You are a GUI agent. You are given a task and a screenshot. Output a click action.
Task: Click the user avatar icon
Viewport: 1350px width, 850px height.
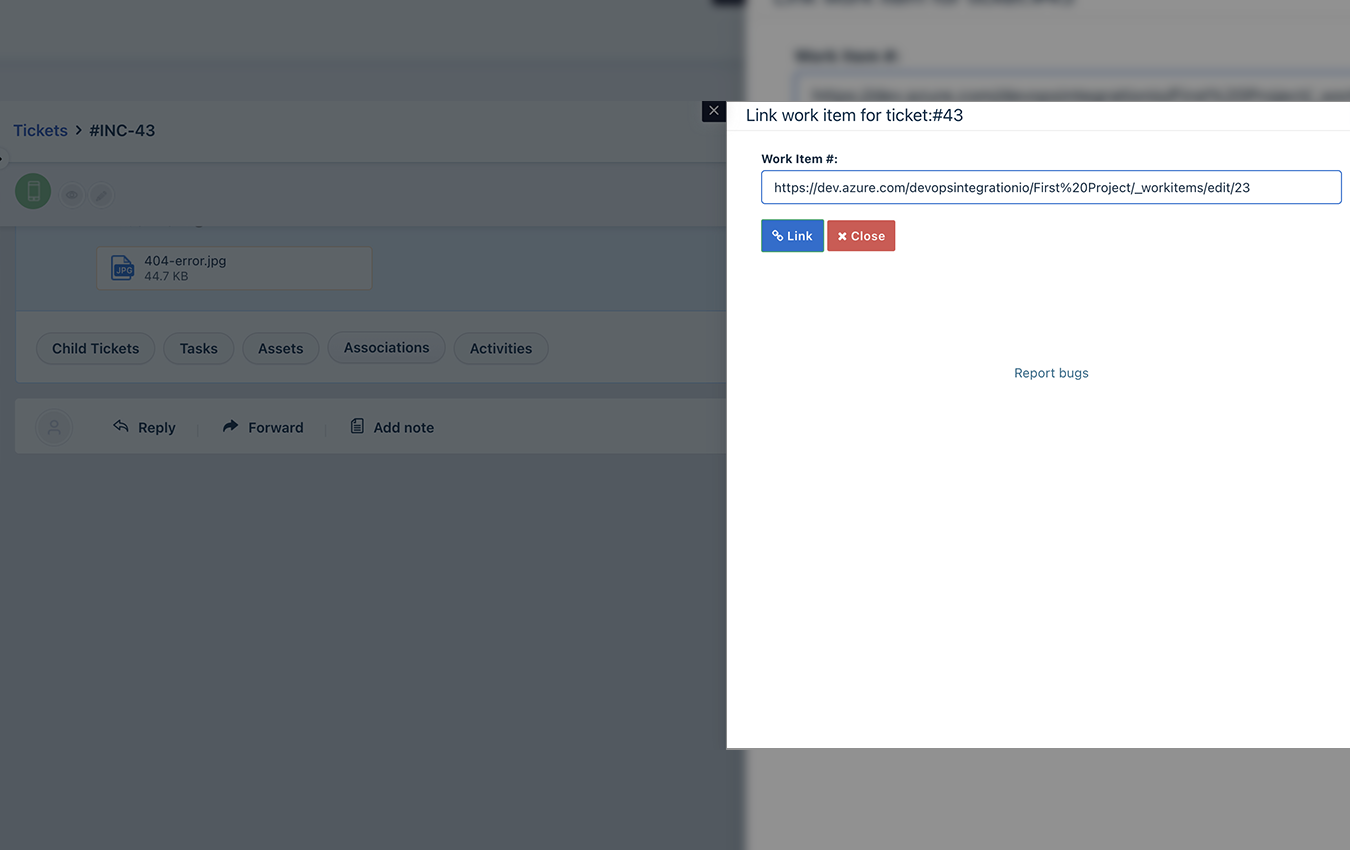tap(54, 427)
